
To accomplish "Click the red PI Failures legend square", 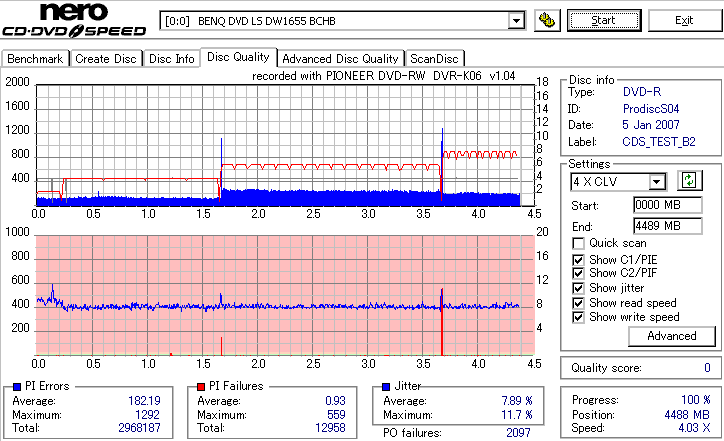I will click(200, 387).
